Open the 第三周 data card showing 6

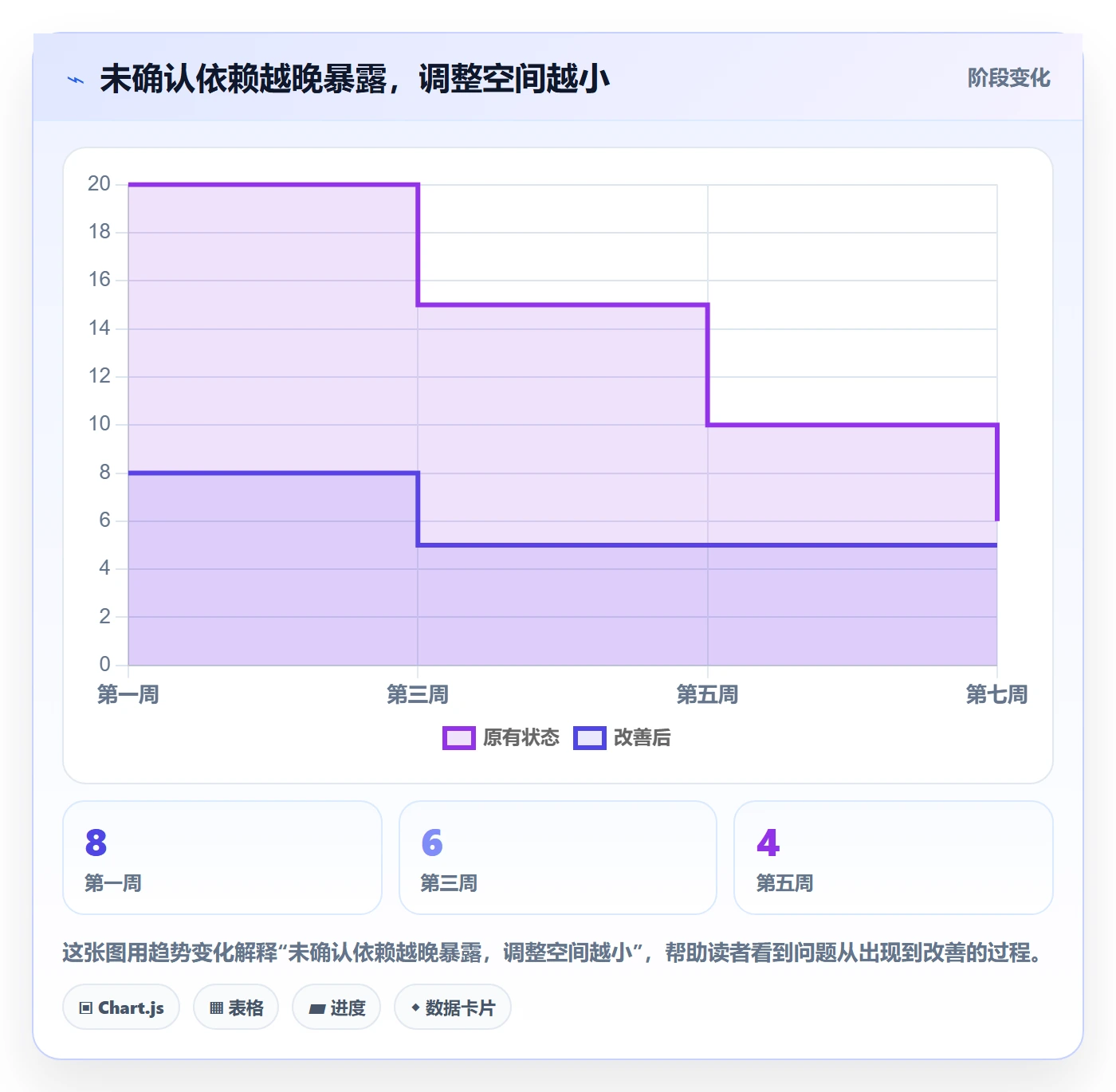coord(558,858)
